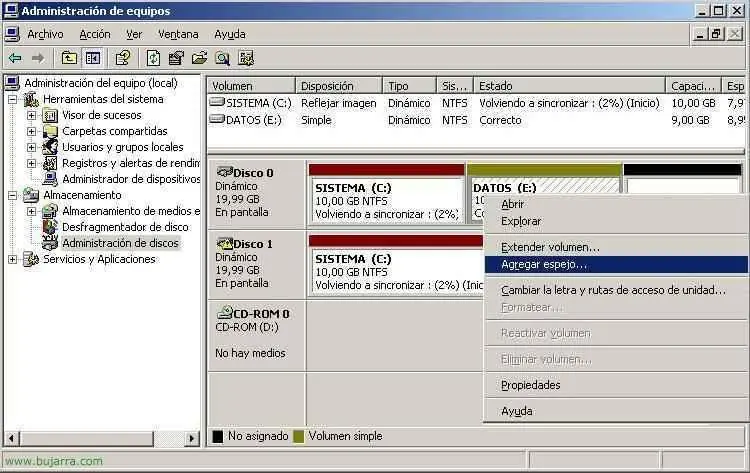This screenshot has height=473, width=750.
Task: Sort by the Volumen column header
Action: [x=251, y=86]
